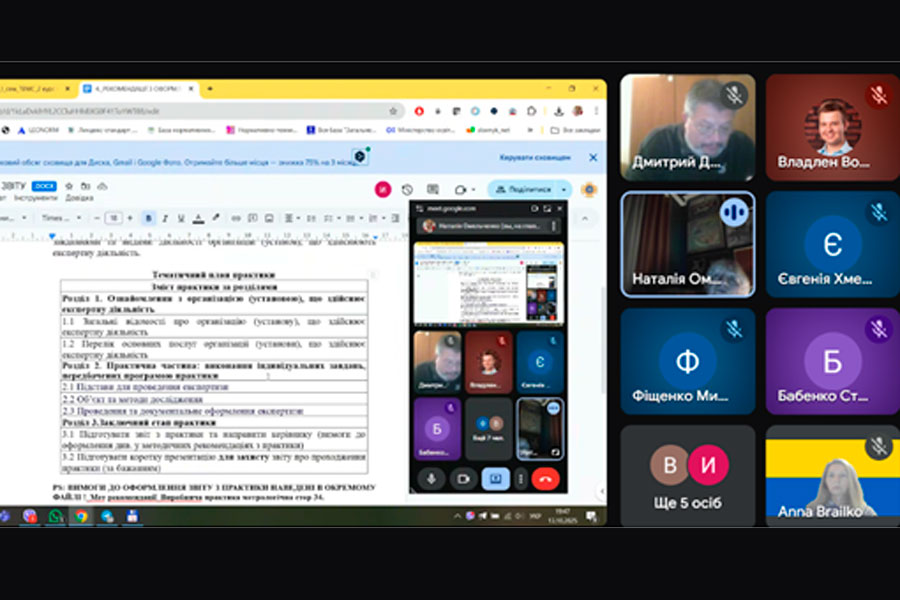Open the font family dropdown 'Times'
Viewport: 900px width, 600px height.
coord(58,218)
